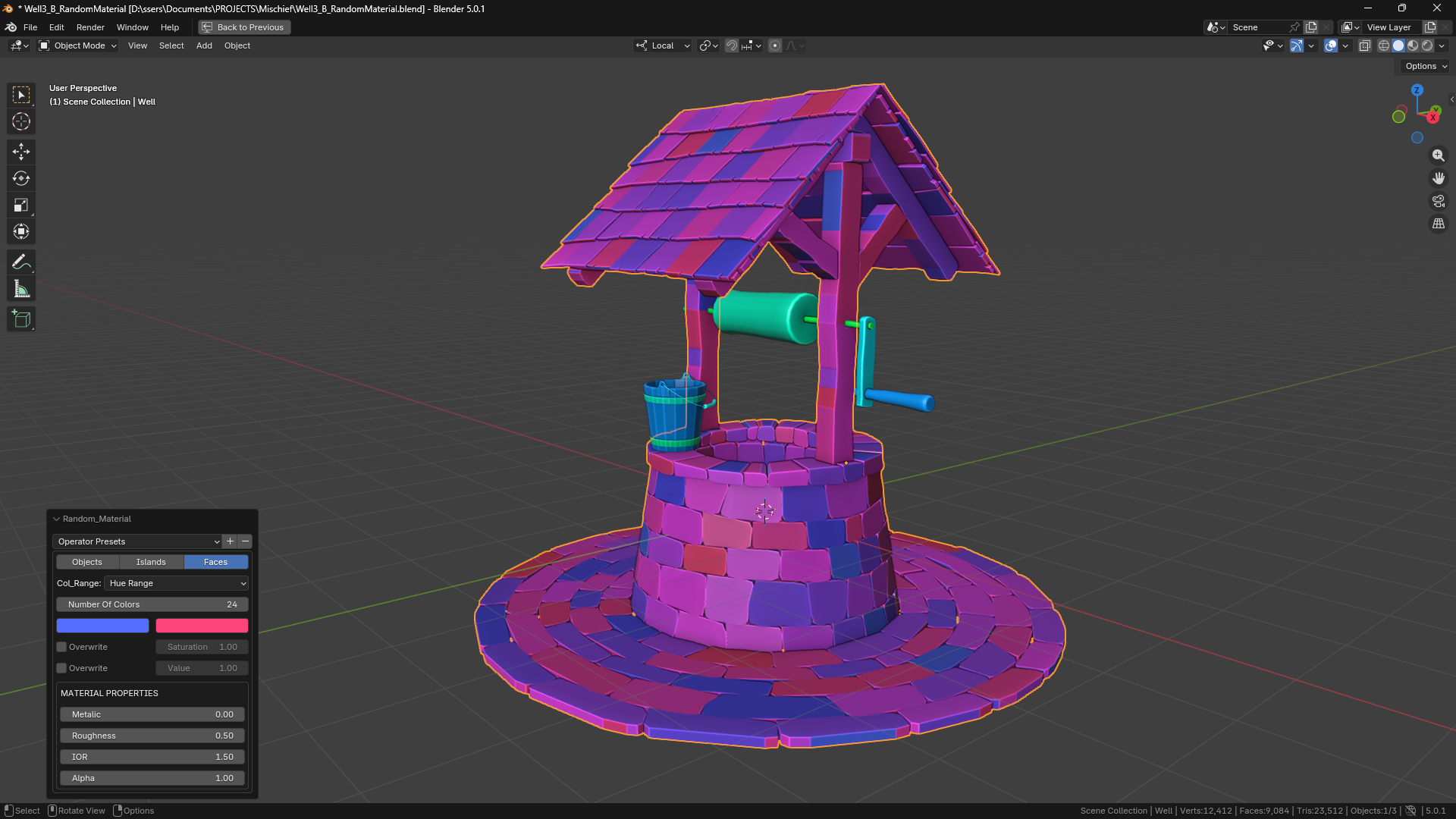
Task: Select the Add Cube tool
Action: pyautogui.click(x=21, y=319)
